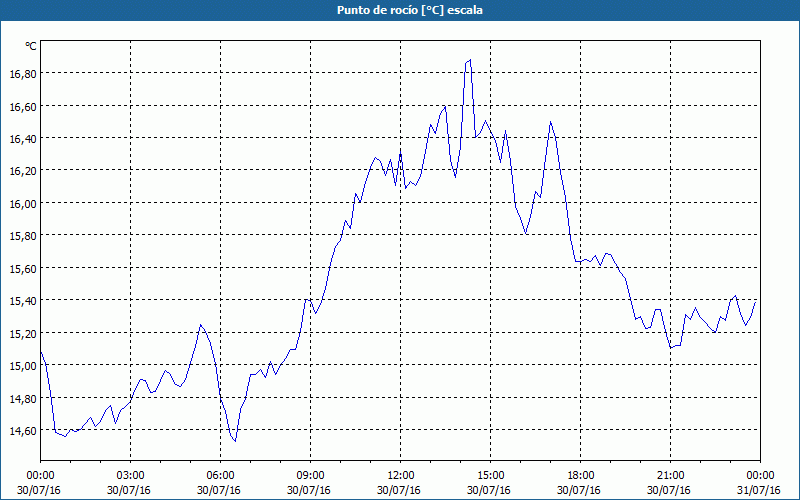Select the 15,00 y-axis value

click(23, 366)
